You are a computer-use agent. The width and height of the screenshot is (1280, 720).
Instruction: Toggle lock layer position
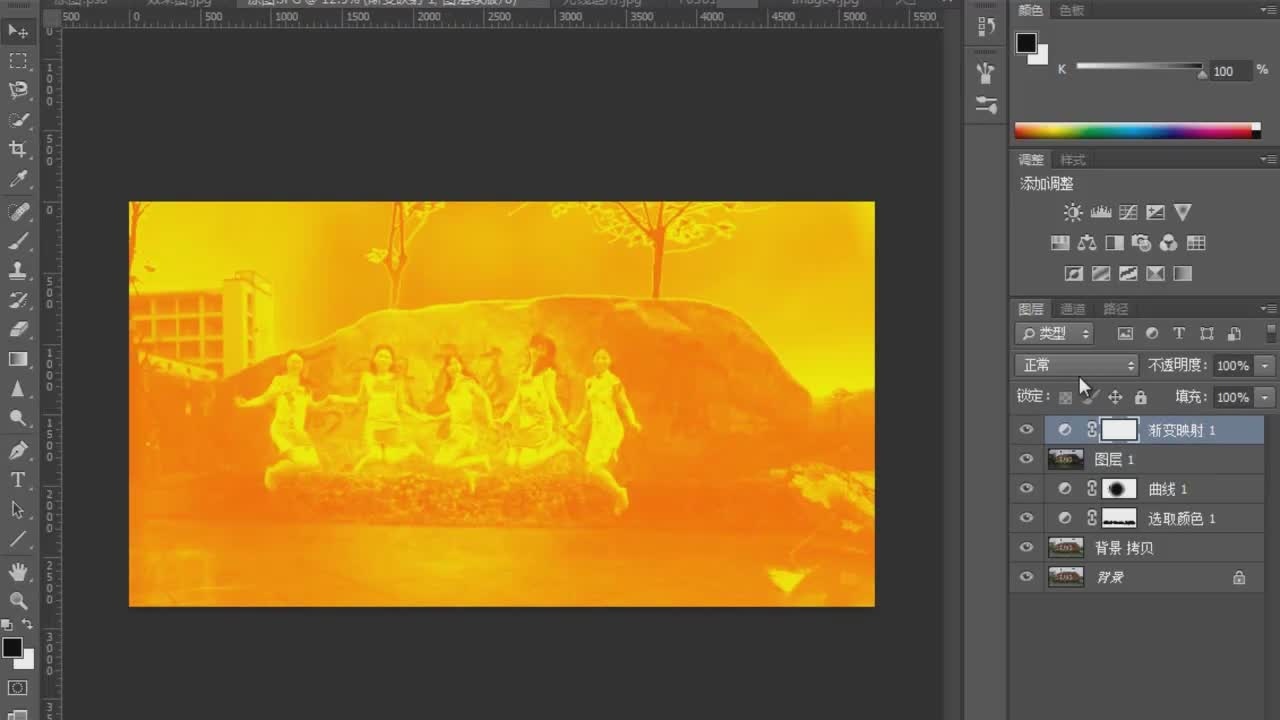pos(1115,397)
